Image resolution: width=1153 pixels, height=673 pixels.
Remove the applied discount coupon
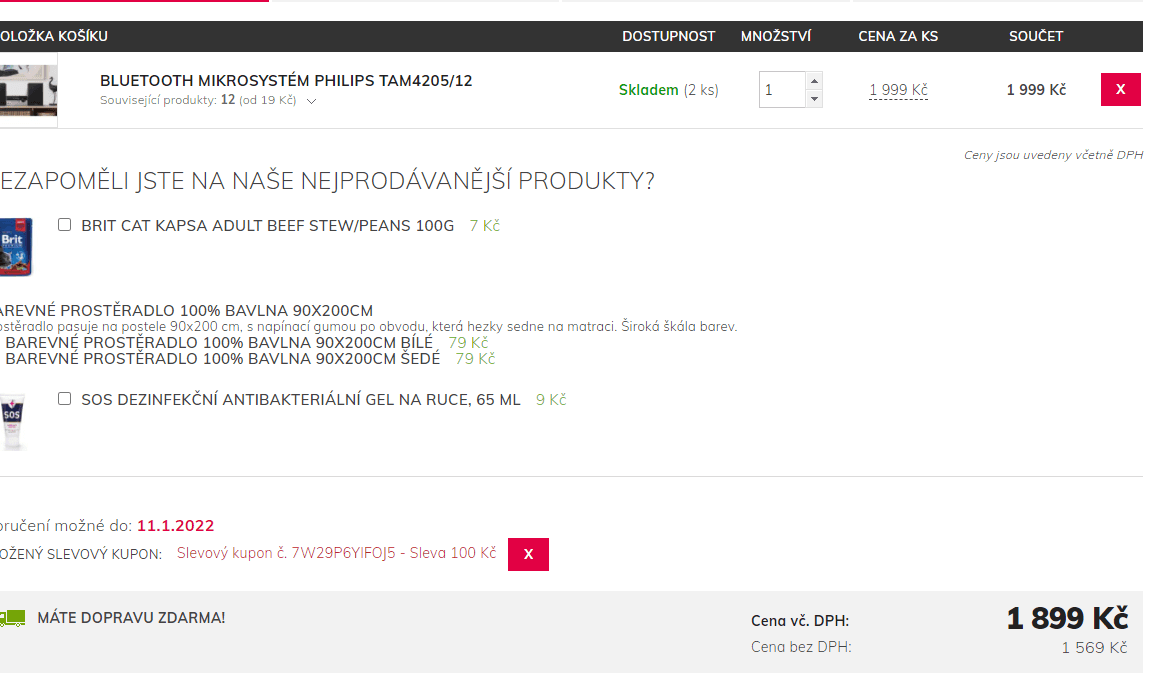pyautogui.click(x=528, y=555)
